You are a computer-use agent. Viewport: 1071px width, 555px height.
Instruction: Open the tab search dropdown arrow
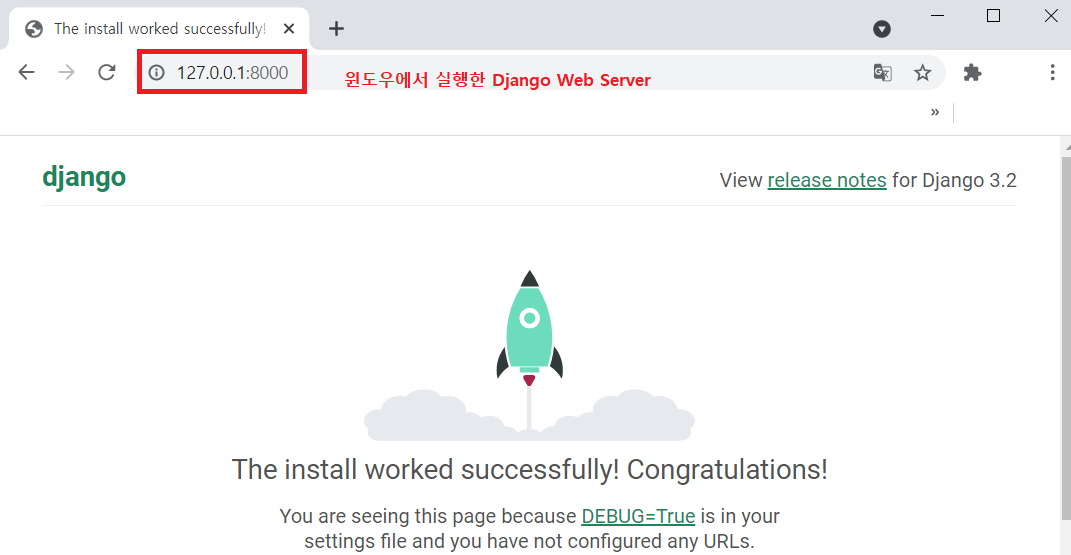click(x=882, y=29)
